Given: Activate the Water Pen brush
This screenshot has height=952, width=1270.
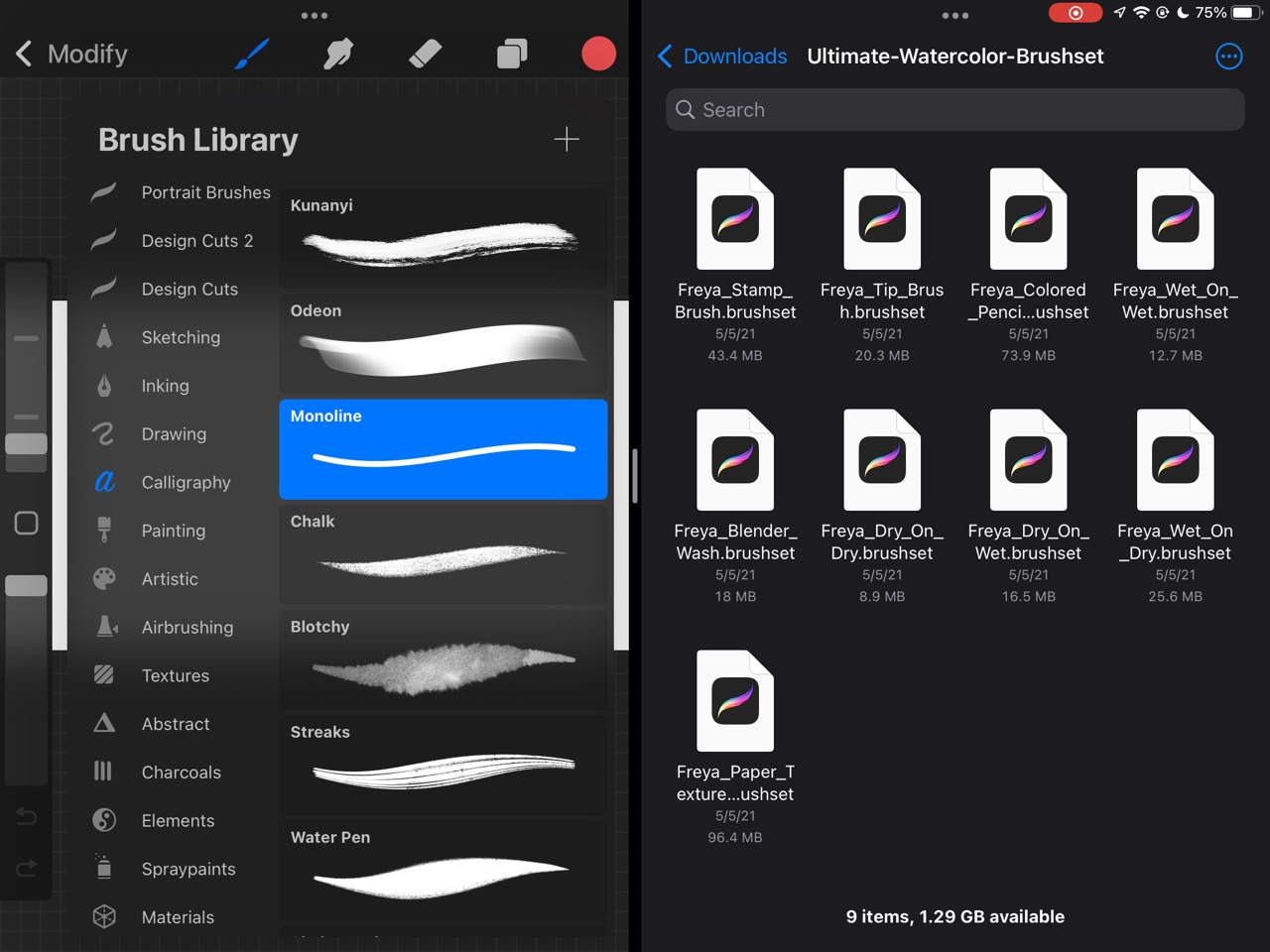Looking at the screenshot, I should [x=443, y=871].
